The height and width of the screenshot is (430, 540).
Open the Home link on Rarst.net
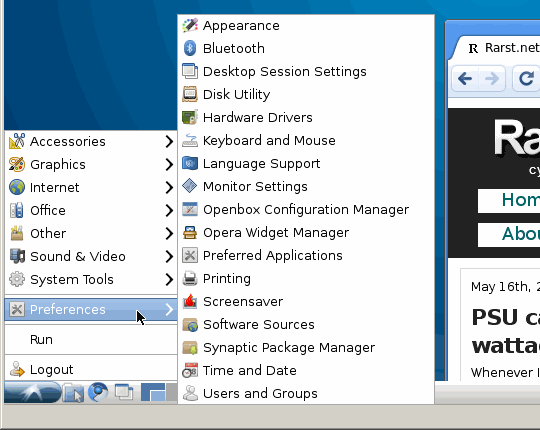(509, 200)
